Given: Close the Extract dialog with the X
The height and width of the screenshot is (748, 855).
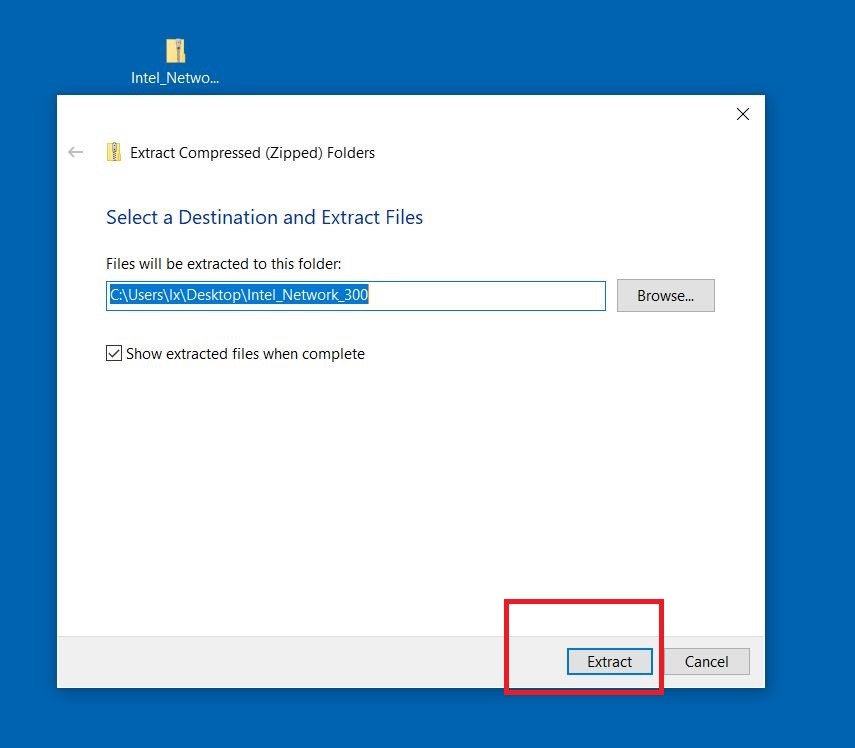Looking at the screenshot, I should click(x=742, y=114).
